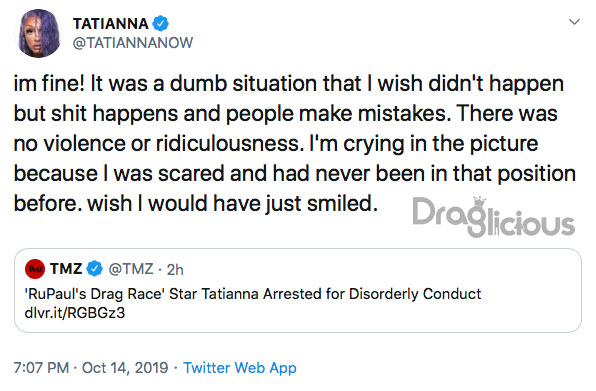Open the quoted tweet card border area
596x391 pixels.
[x=298, y=290]
